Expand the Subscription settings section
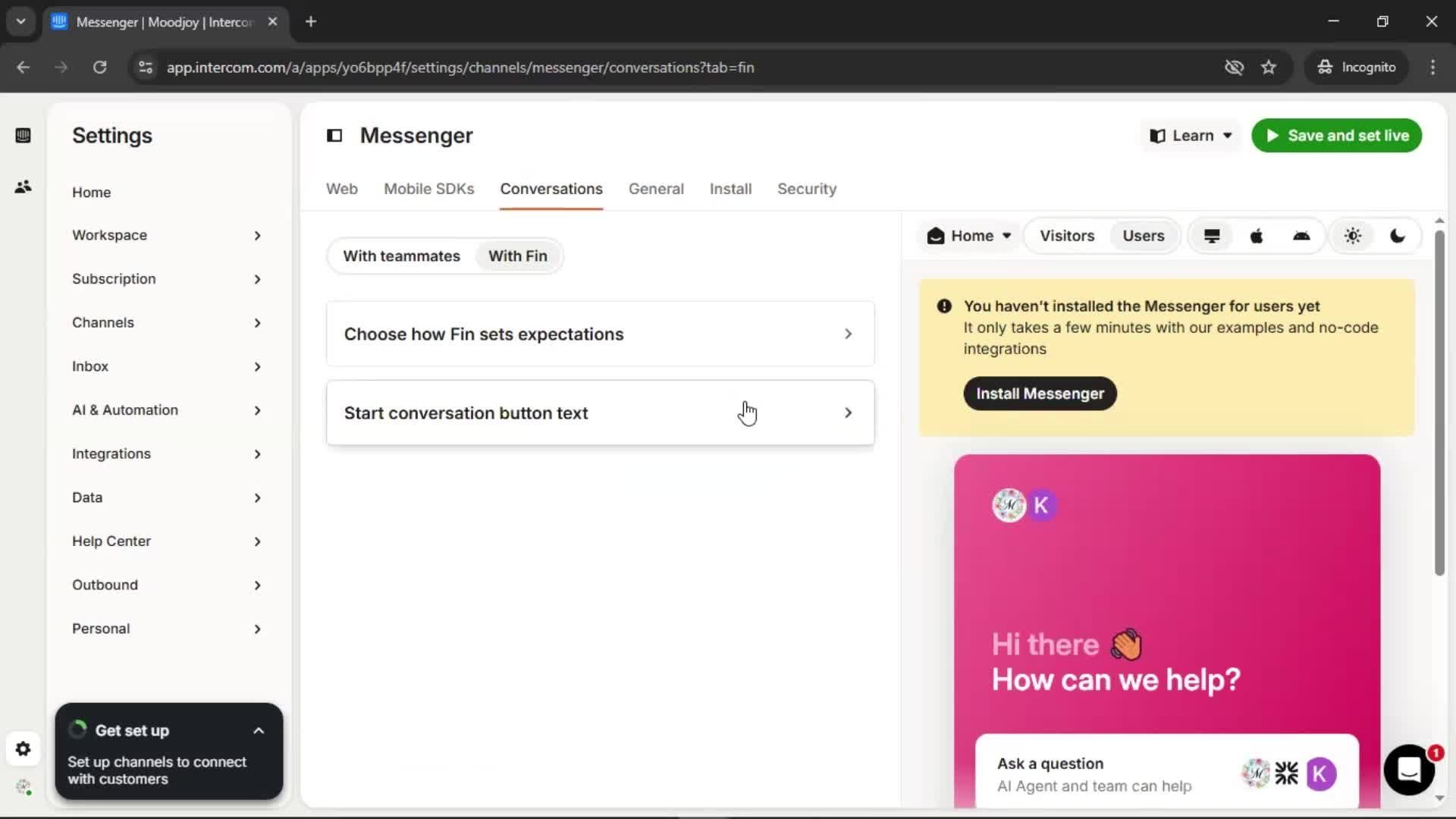This screenshot has width=1456, height=819. click(168, 279)
